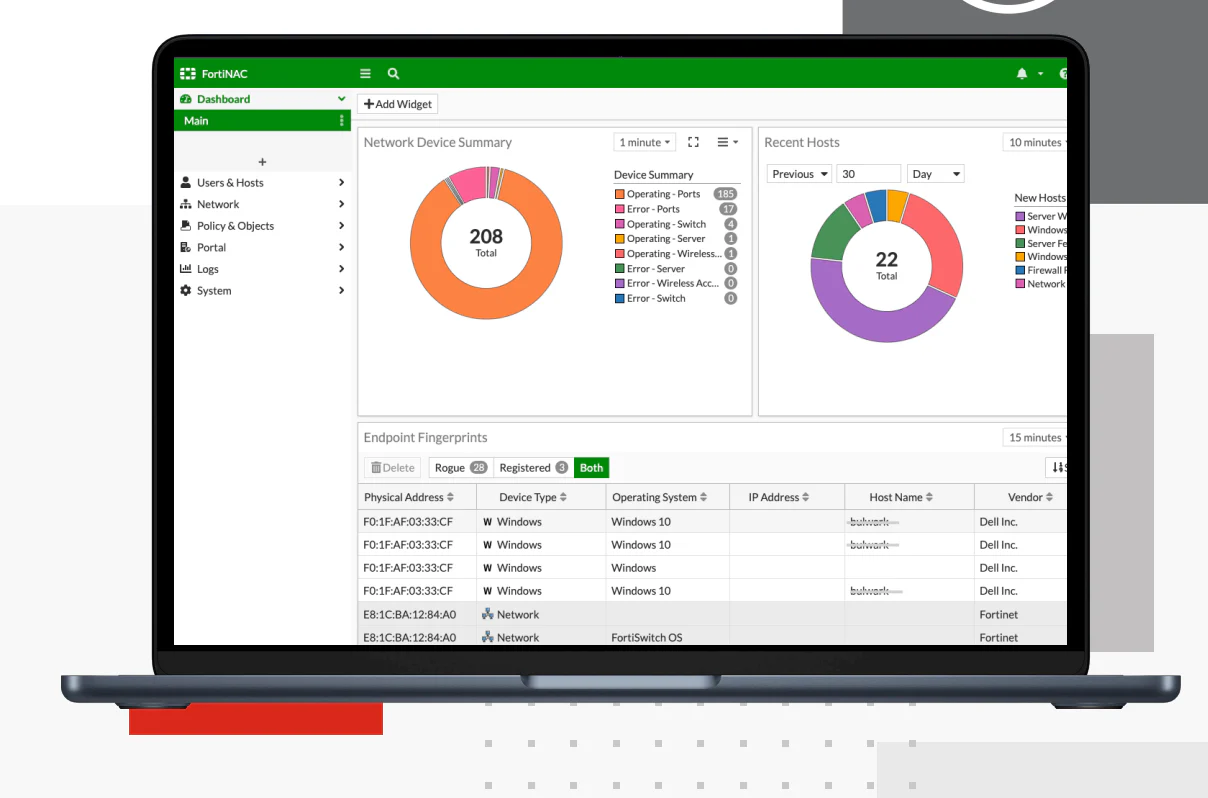Add a new dashboard tab with plus
1208x798 pixels.
262,162
